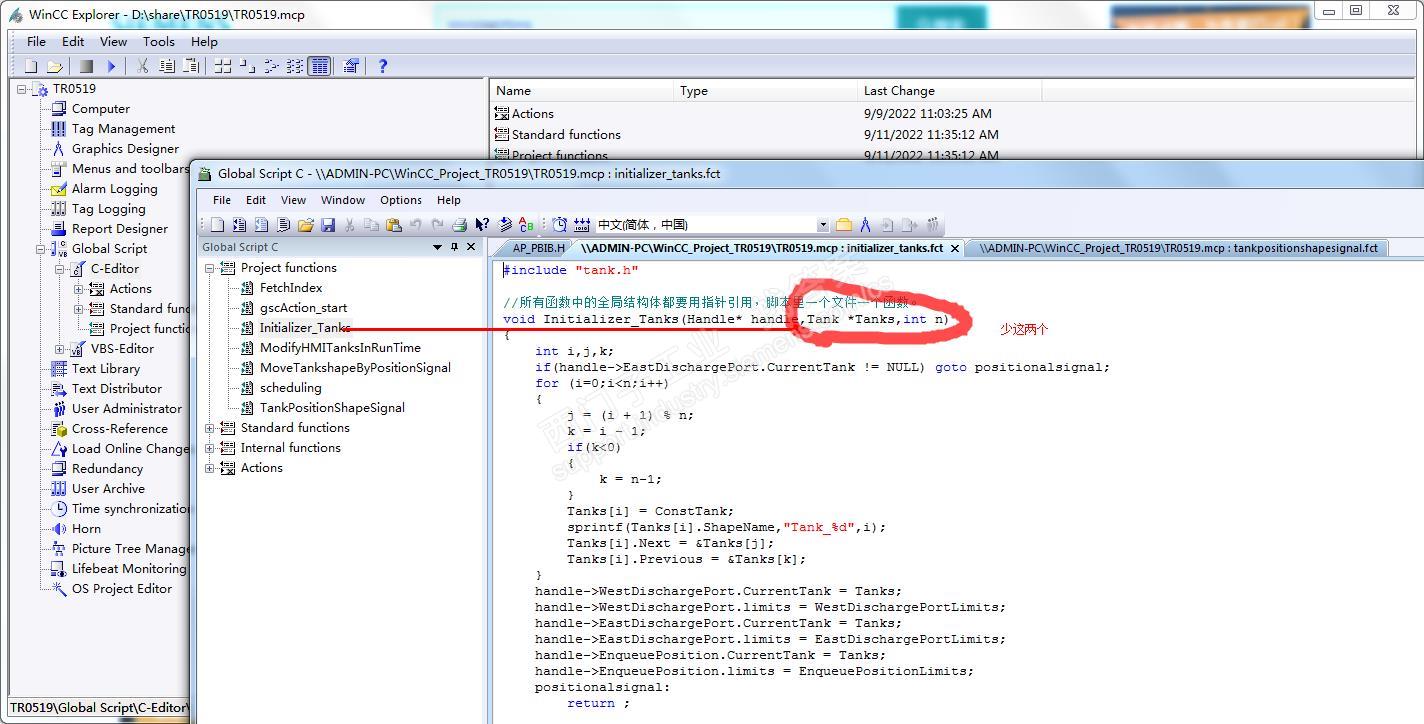Click the Deactivate runtime stop icon in WinCC Explorer
The image size is (1424, 724).
tap(87, 66)
